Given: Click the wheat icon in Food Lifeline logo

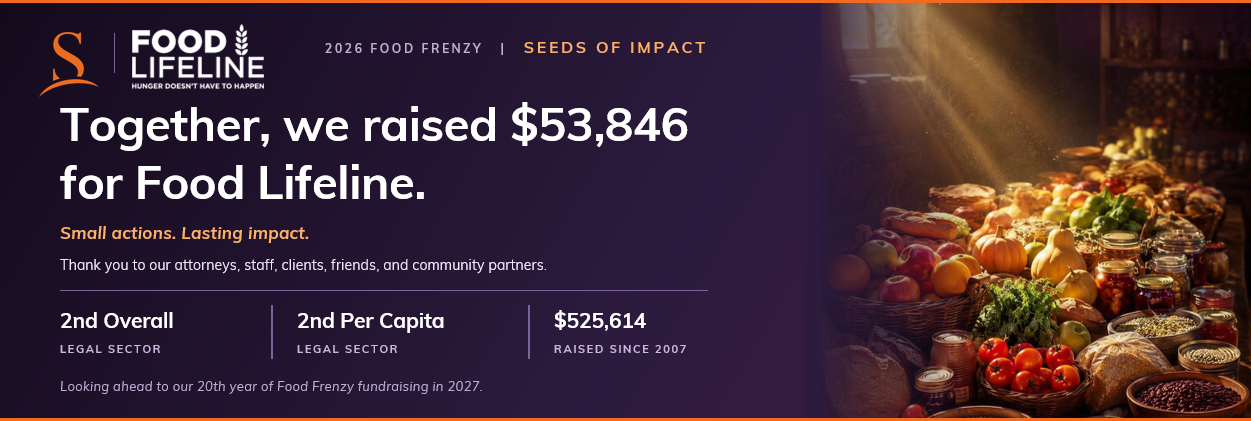Looking at the screenshot, I should click(240, 40).
